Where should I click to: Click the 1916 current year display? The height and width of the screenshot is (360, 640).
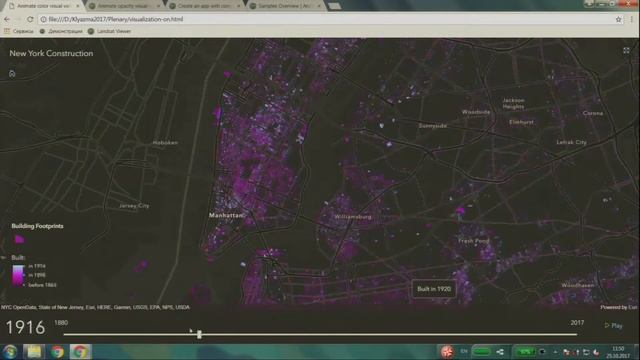point(25,327)
